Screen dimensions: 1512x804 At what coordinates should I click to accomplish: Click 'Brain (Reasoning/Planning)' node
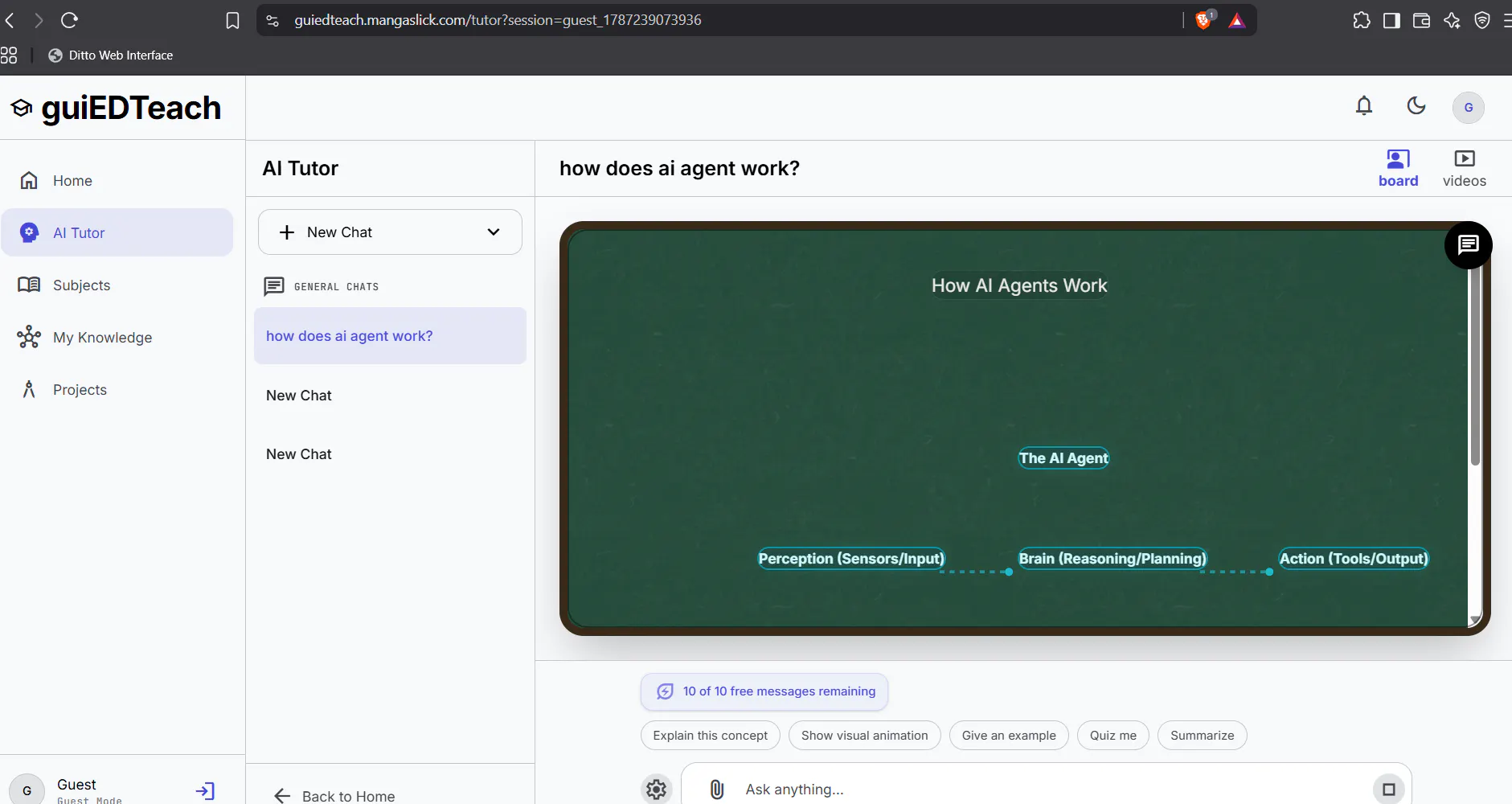1112,559
